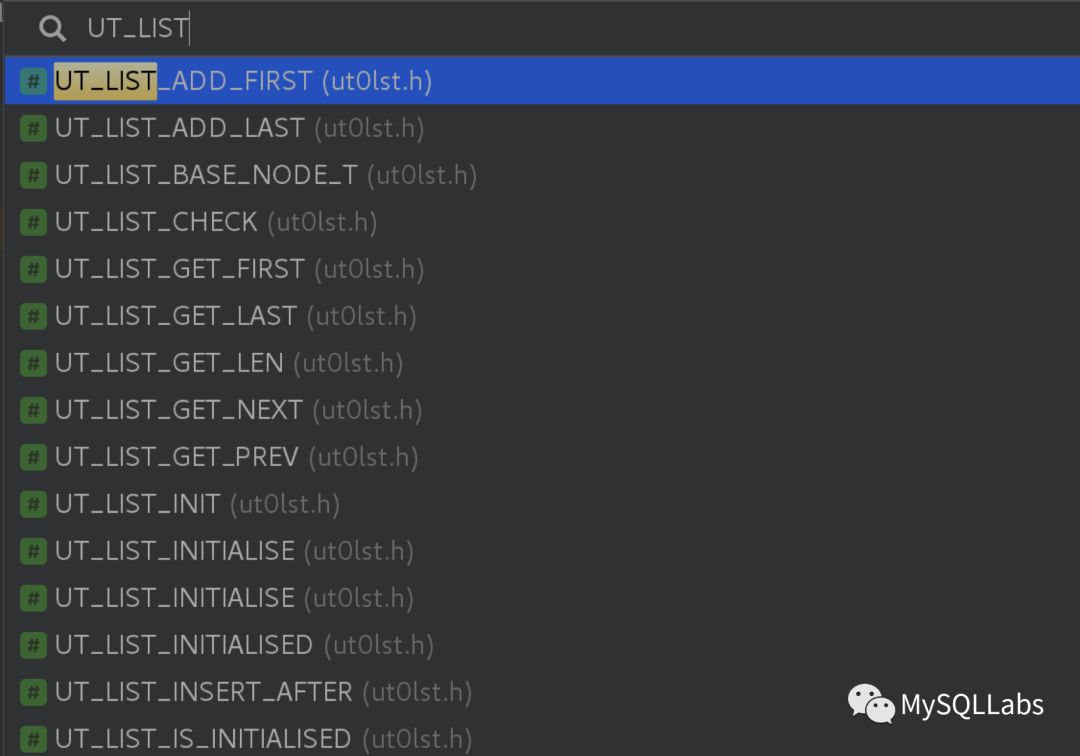Screen dimensions: 1080x756
Task: Click hash icon next to UT_LIST_INIT
Action: (x=33, y=504)
